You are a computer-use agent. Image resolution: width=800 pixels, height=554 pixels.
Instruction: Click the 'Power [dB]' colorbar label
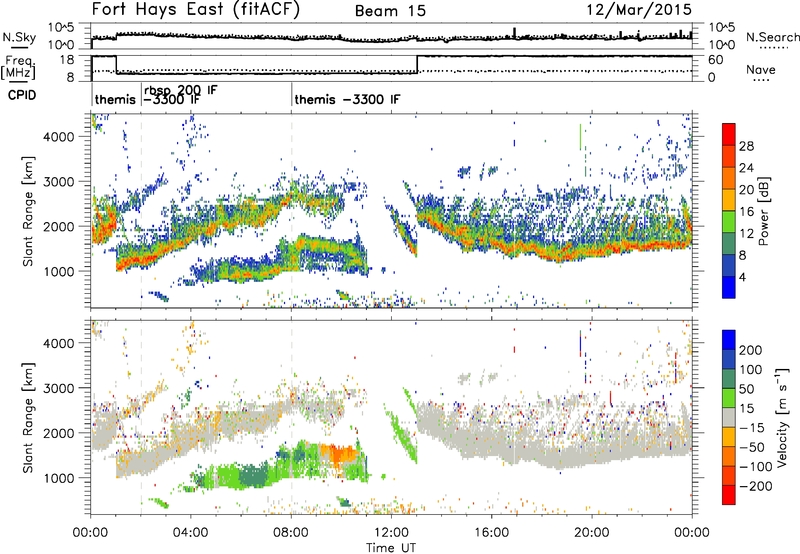(x=763, y=211)
